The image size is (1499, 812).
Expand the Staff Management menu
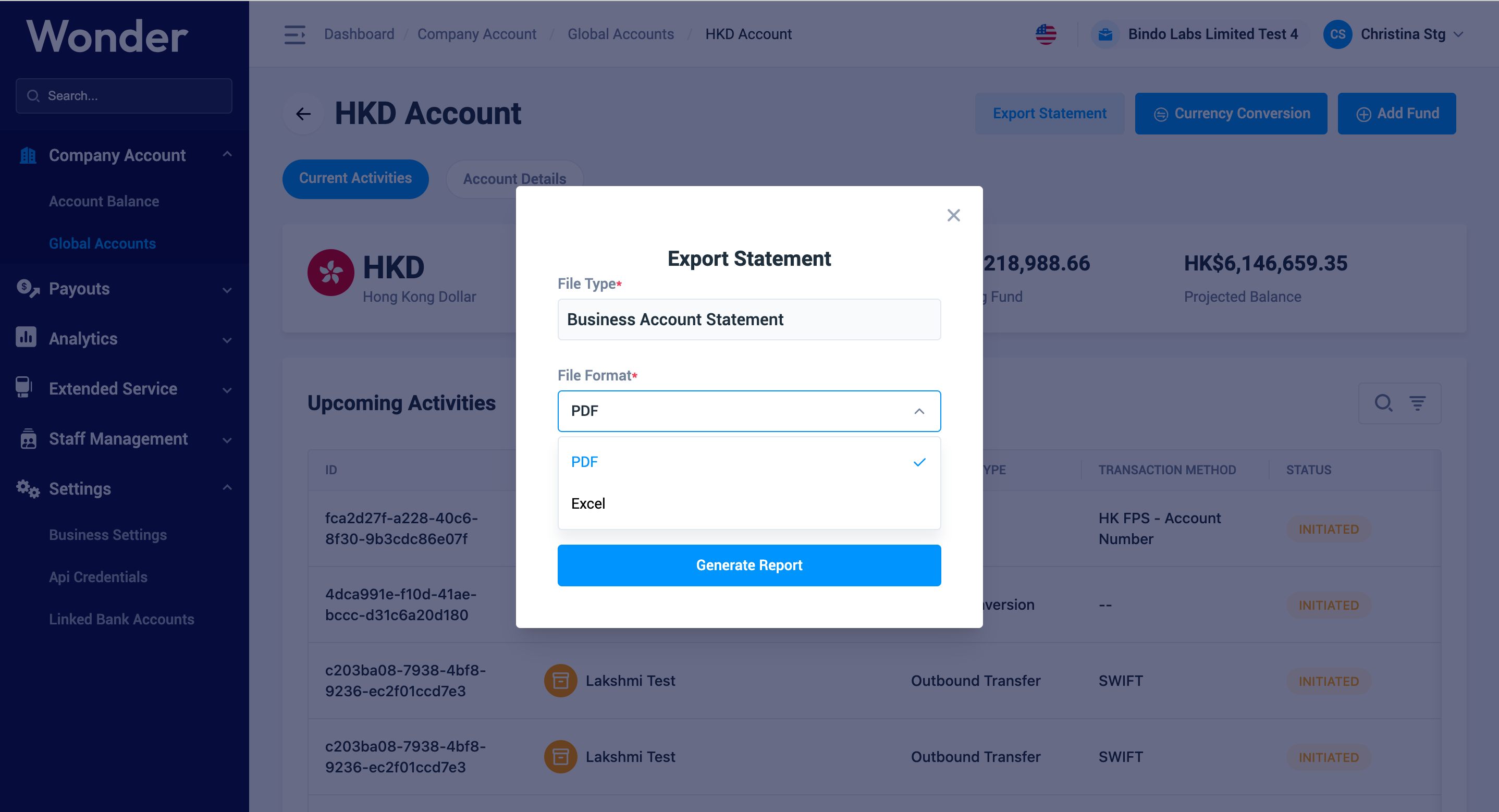228,440
